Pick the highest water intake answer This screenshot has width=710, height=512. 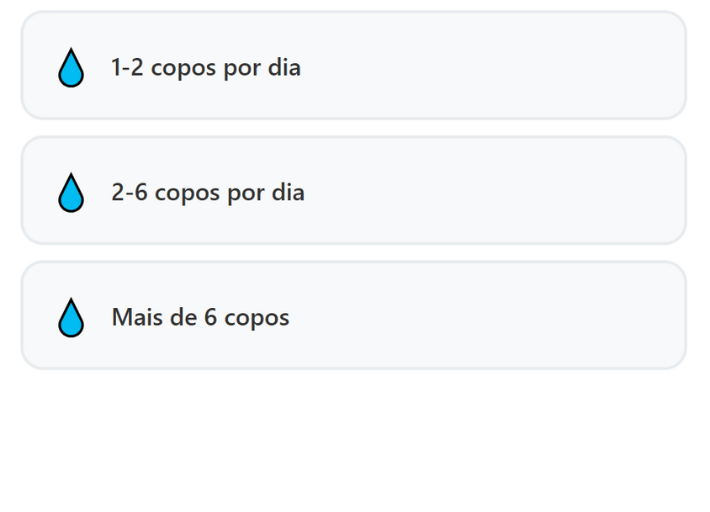pyautogui.click(x=353, y=316)
